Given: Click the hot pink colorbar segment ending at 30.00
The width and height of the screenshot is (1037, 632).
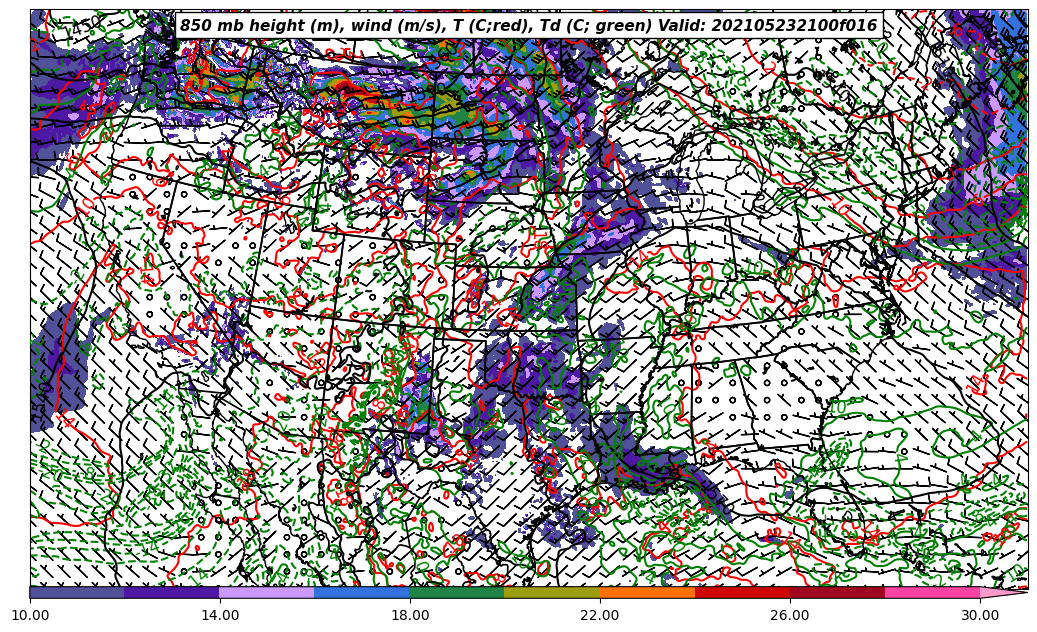Looking at the screenshot, I should pos(933,592).
